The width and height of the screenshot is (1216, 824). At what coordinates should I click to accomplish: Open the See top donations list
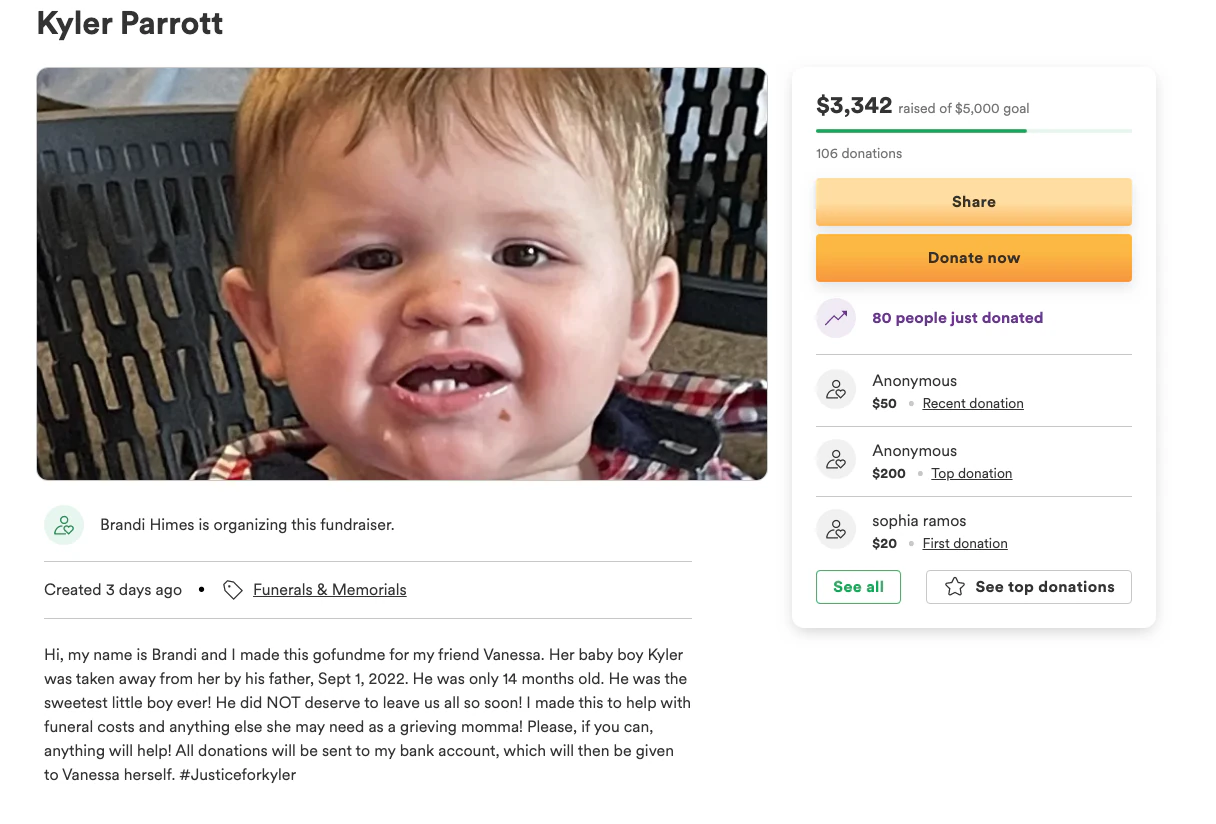click(x=1029, y=587)
